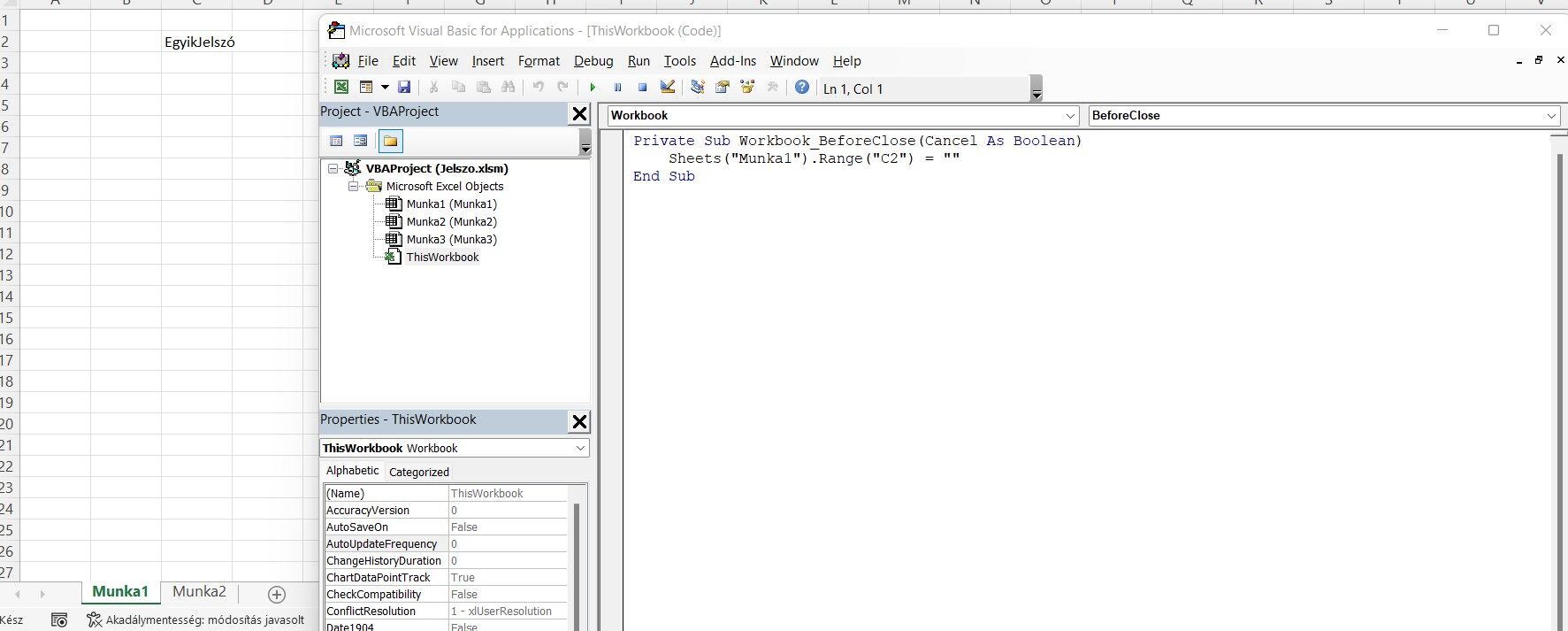Click View Code icon in Project panel
Viewport: 1568px width, 631px height.
[x=336, y=141]
